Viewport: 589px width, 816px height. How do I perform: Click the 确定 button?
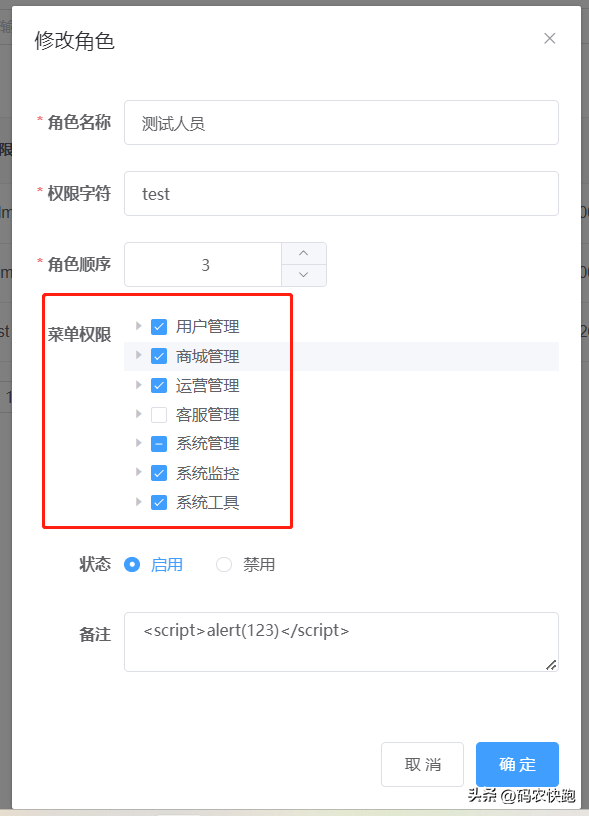coord(517,764)
